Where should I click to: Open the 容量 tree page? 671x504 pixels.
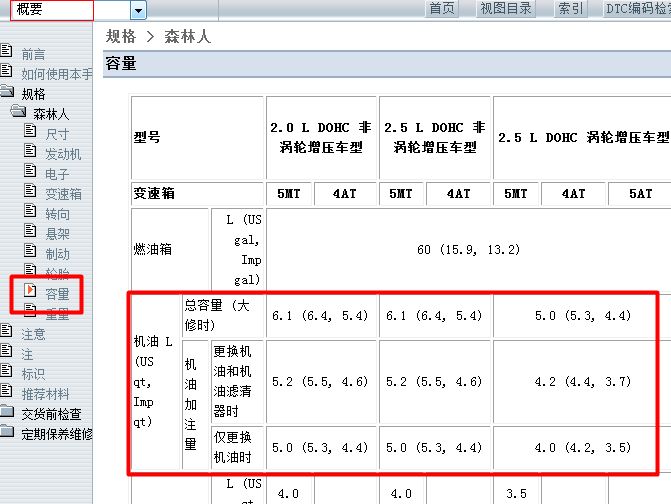tap(57, 294)
